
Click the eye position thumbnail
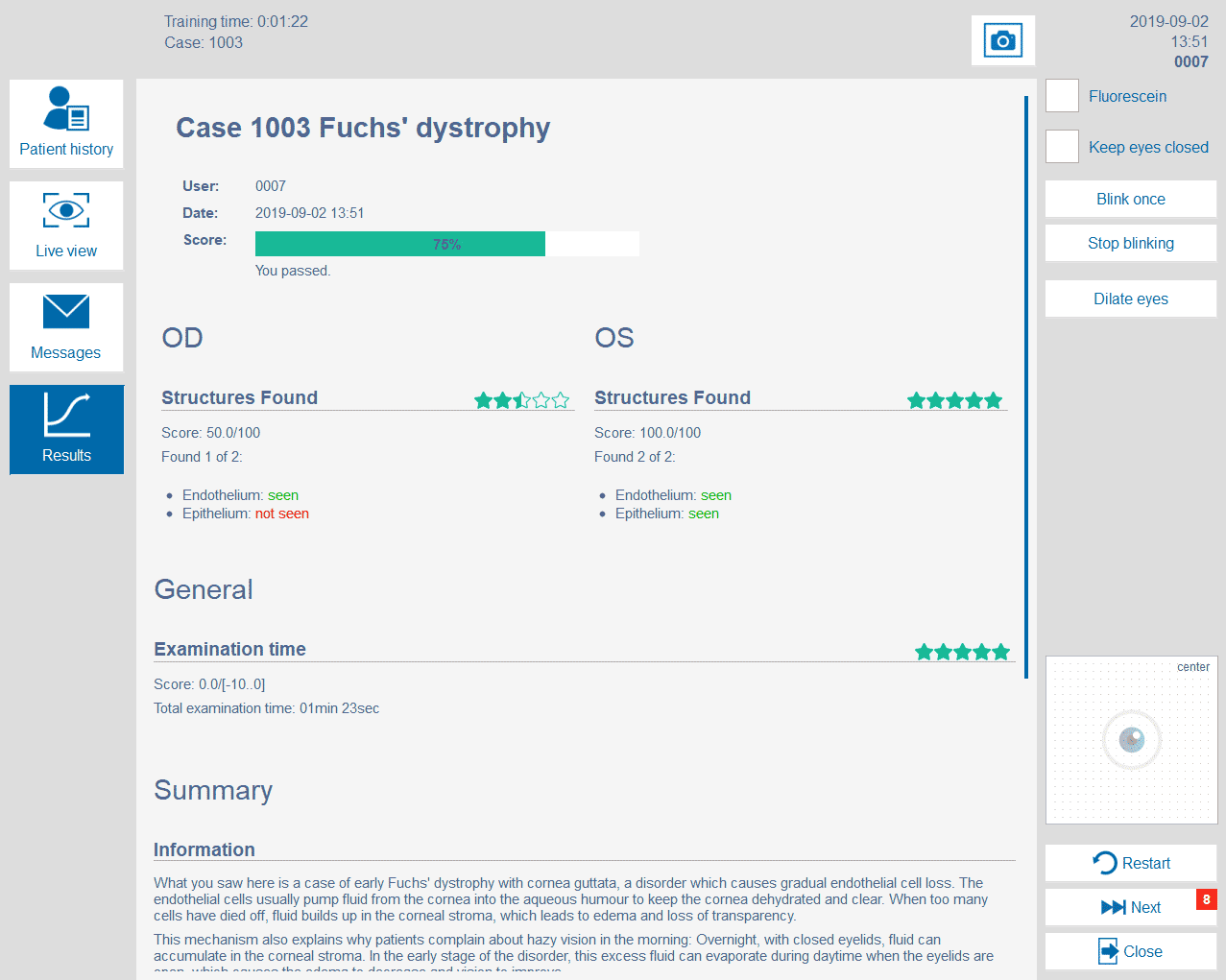[1131, 740]
